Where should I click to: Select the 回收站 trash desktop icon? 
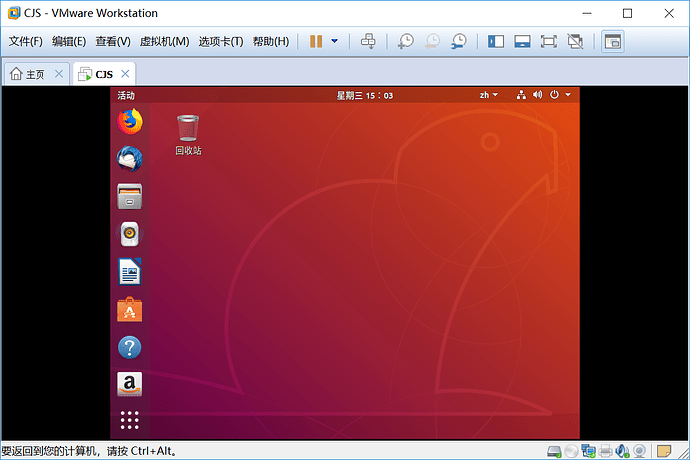coord(188,135)
